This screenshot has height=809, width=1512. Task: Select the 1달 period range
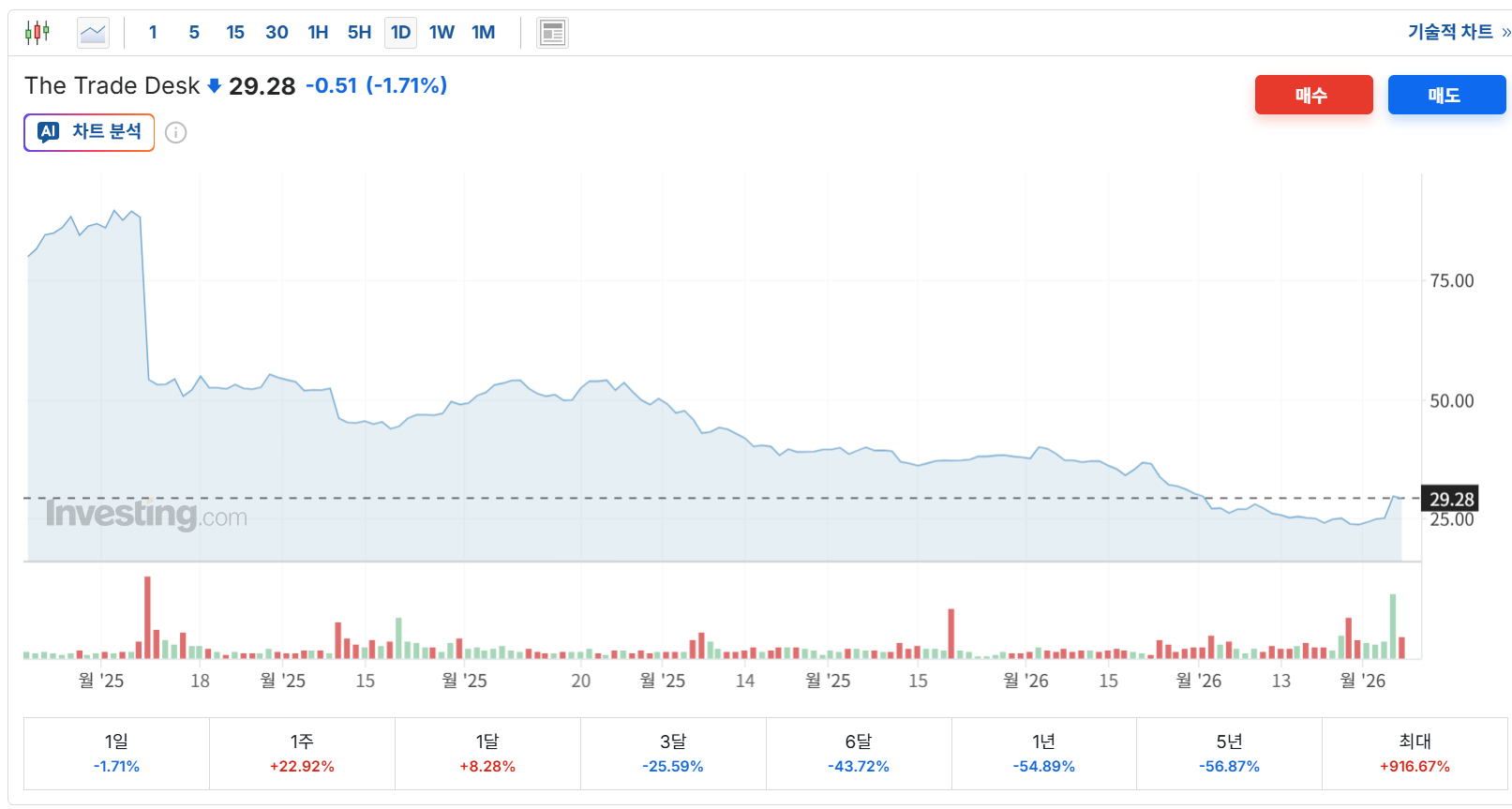click(487, 754)
